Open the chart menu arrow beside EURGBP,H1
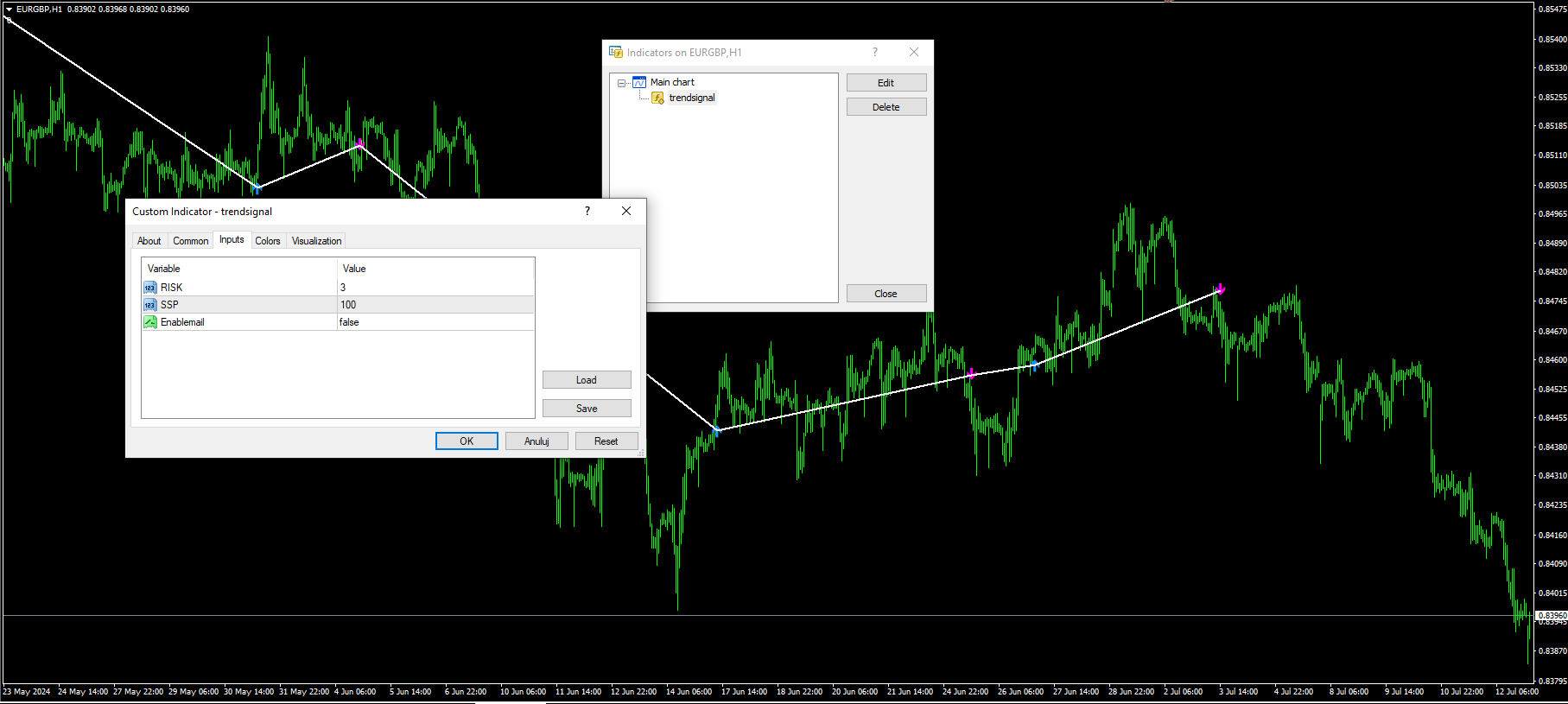Viewport: 1568px width, 704px height. click(9, 9)
